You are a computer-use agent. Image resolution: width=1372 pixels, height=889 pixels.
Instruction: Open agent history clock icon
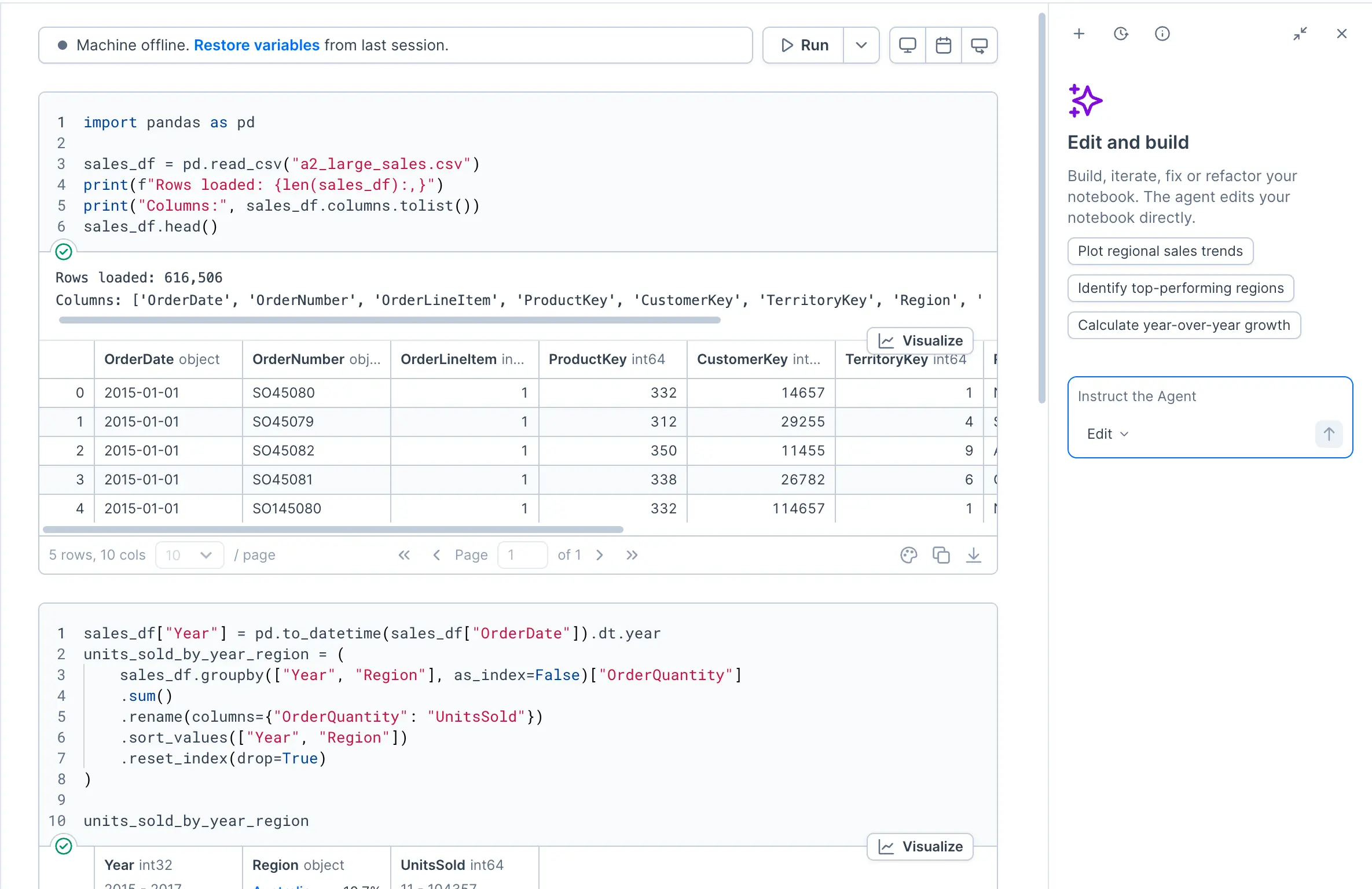pyautogui.click(x=1121, y=34)
